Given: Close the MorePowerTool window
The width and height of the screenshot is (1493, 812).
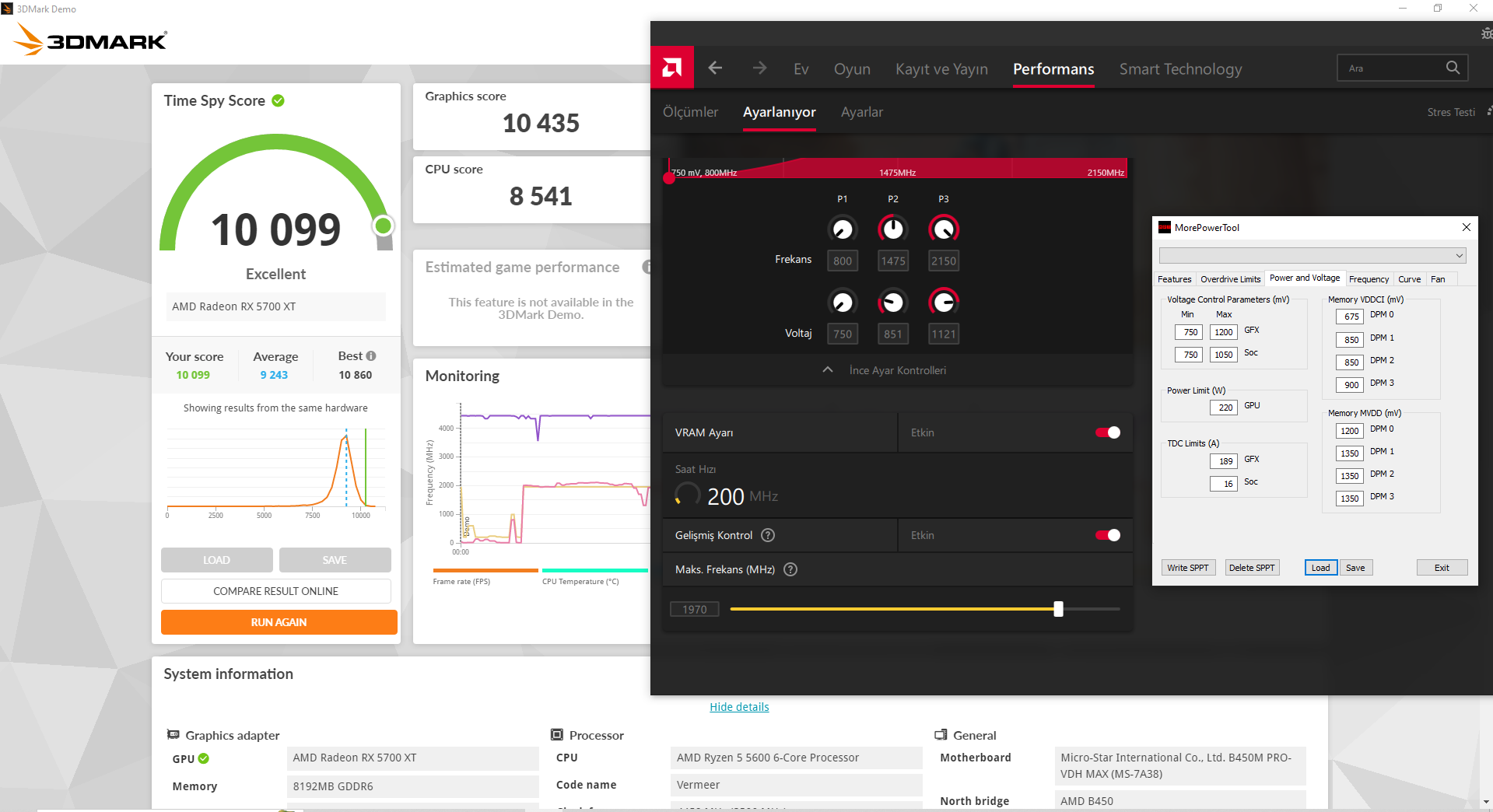Looking at the screenshot, I should point(1467,227).
